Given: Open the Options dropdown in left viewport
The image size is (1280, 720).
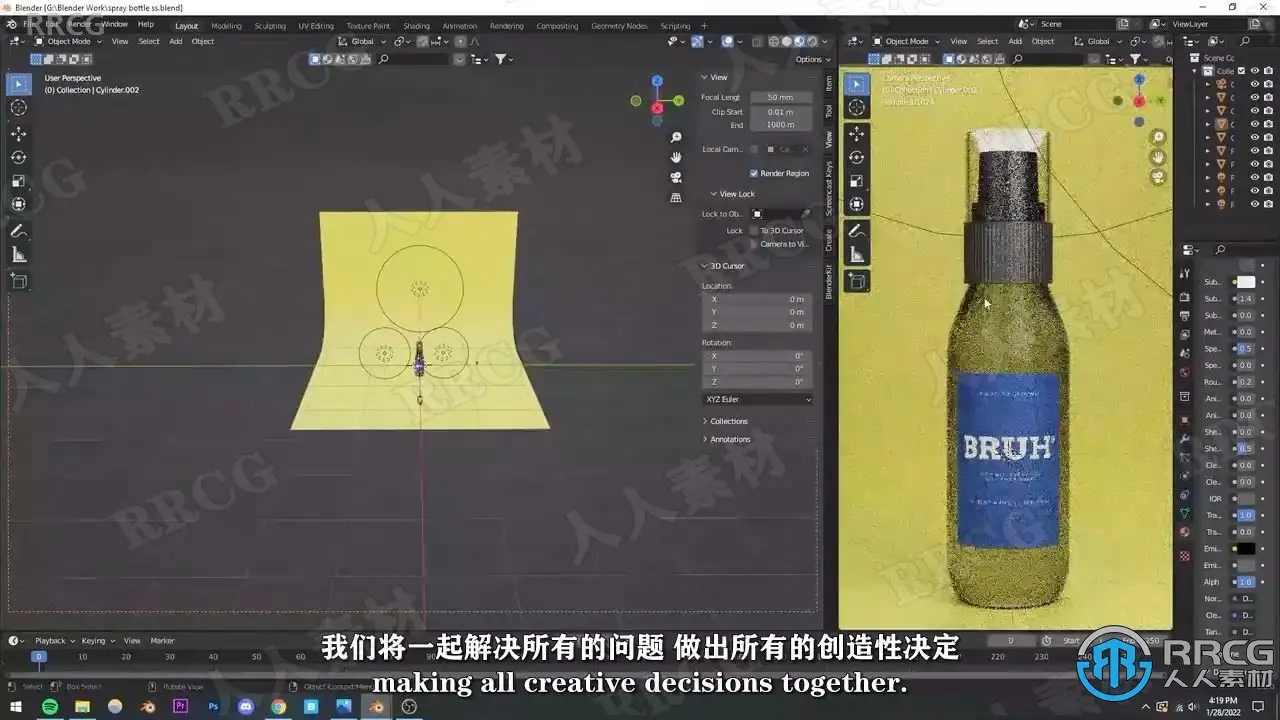Looking at the screenshot, I should [810, 59].
